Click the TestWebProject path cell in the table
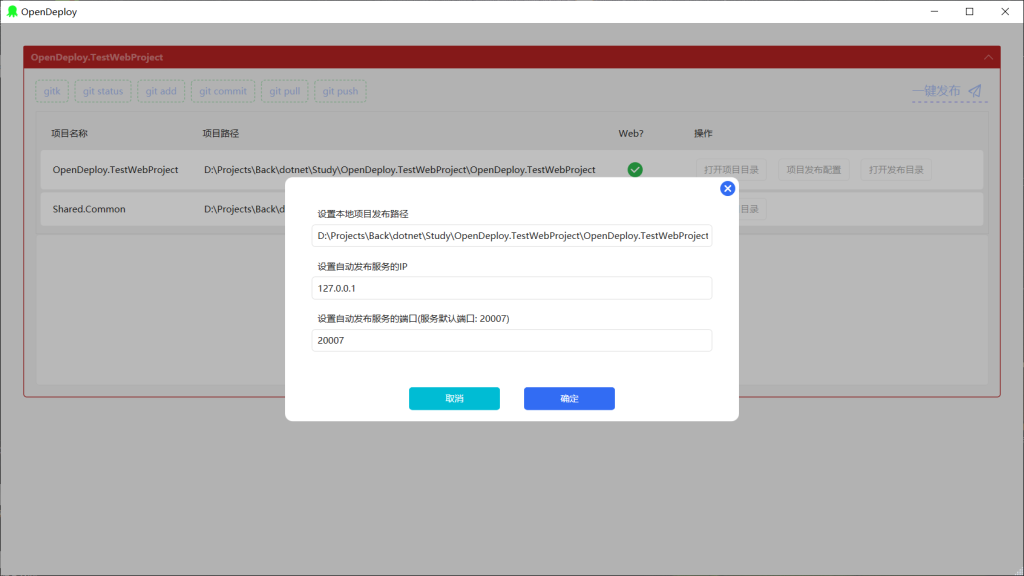1024x576 pixels. (x=400, y=170)
